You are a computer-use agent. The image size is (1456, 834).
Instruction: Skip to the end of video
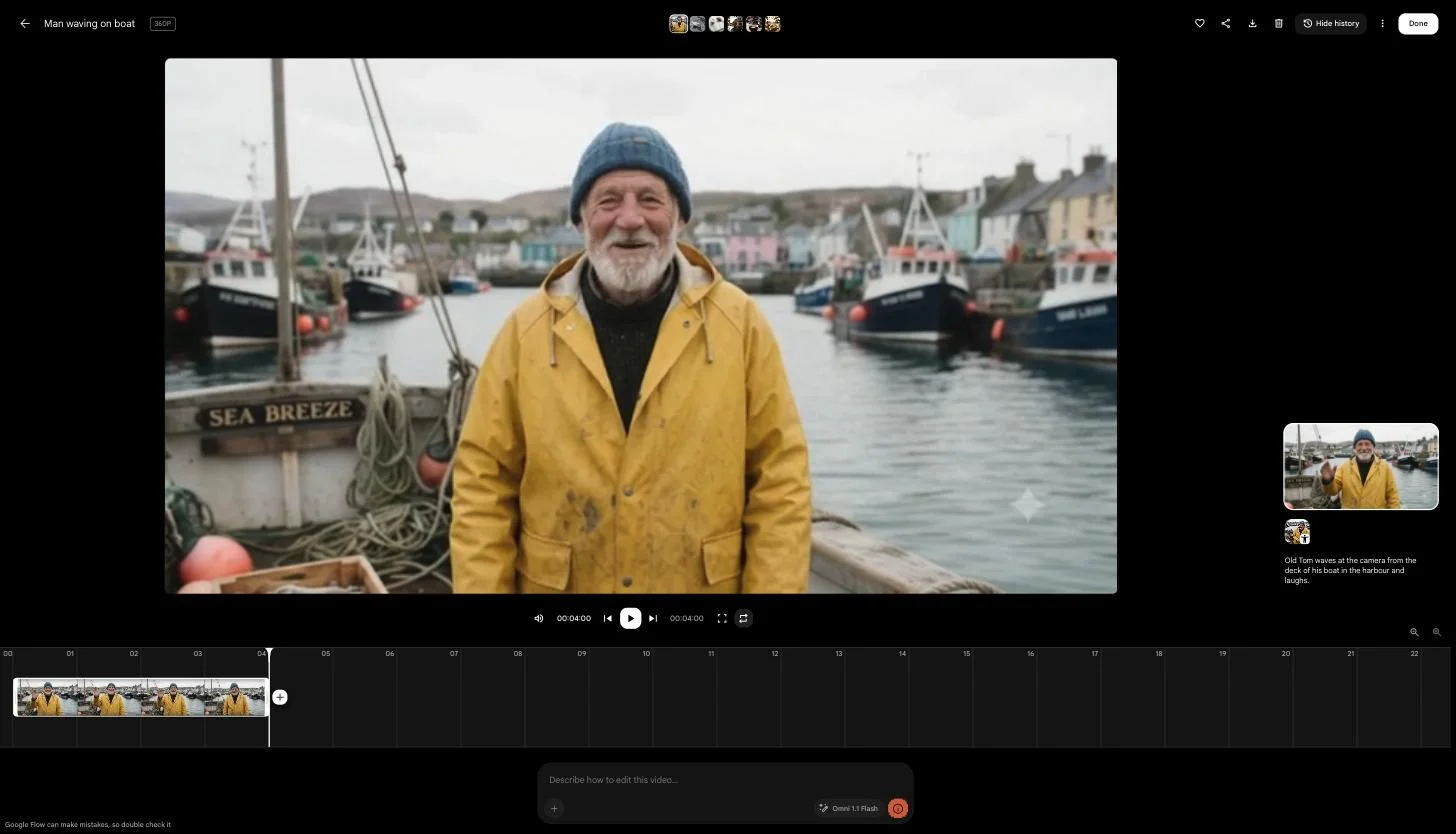(x=653, y=618)
